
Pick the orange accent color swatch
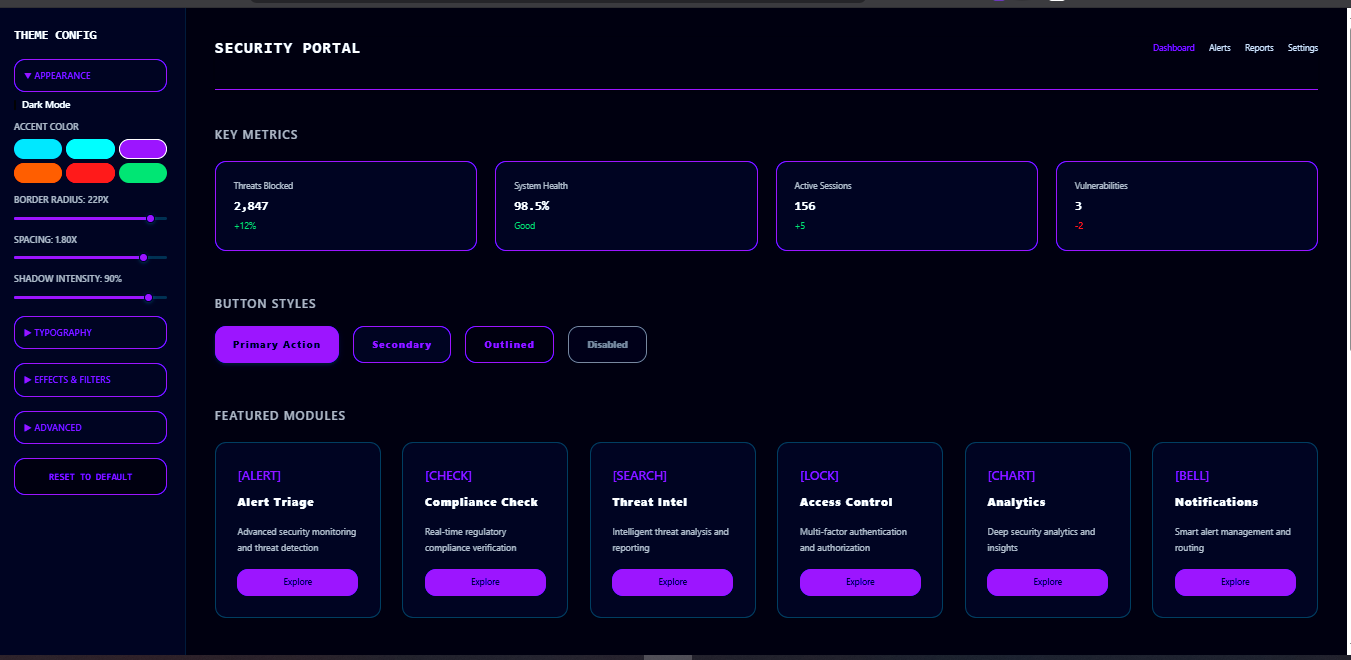click(x=38, y=173)
